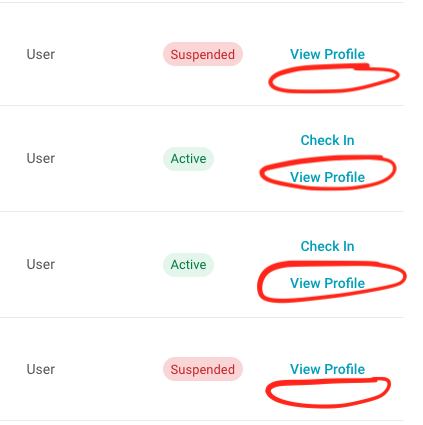The height and width of the screenshot is (425, 423).
Task: Select the User role text beside first Active badge
Action: (41, 158)
